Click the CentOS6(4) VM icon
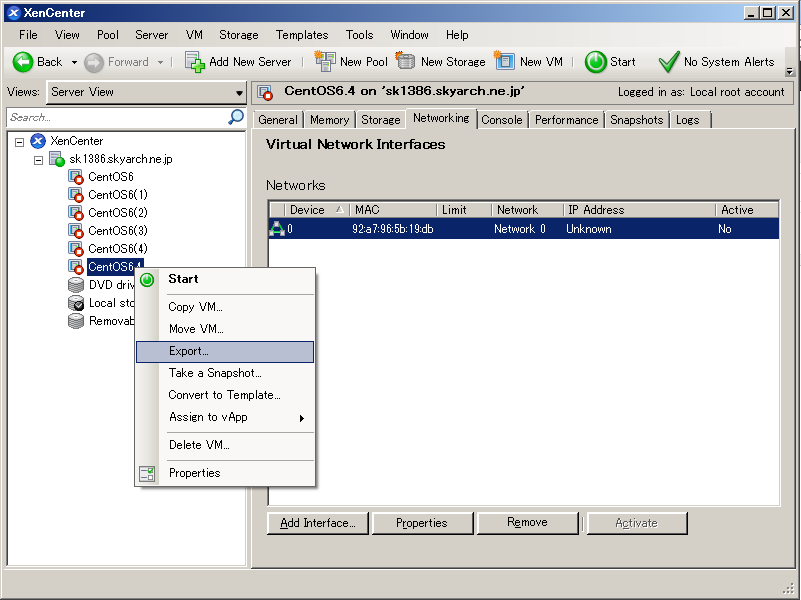This screenshot has width=801, height=600. (76, 249)
